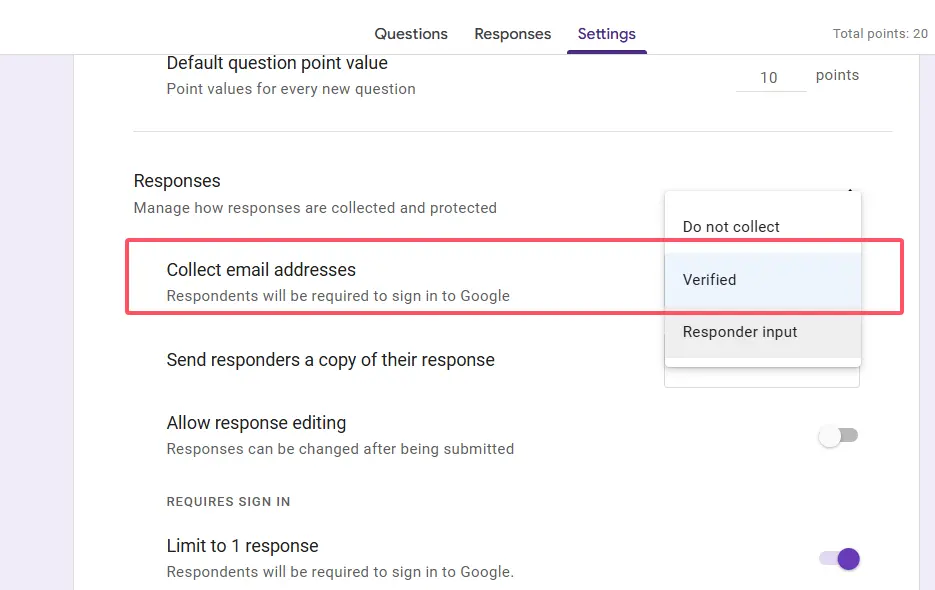Click the 'Collect email addresses' label
Image resolution: width=935 pixels, height=590 pixels.
261,270
